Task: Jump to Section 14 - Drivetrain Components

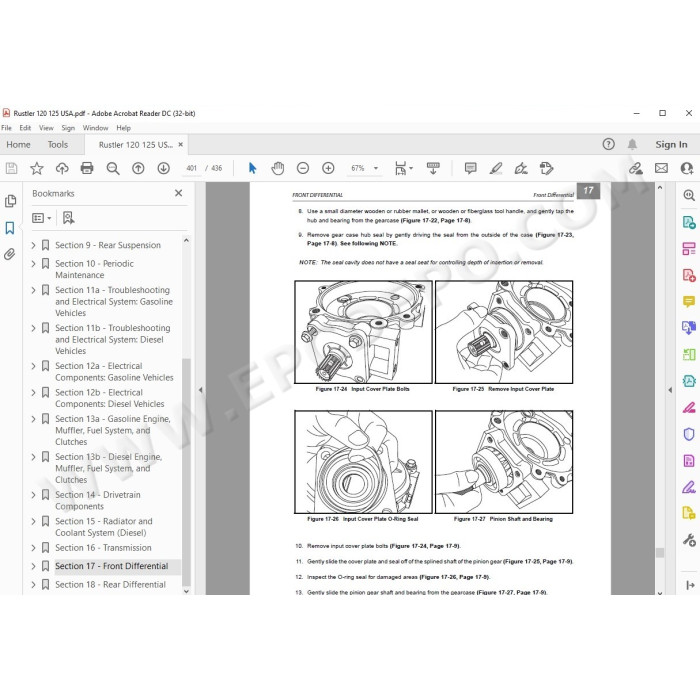Action: (x=98, y=501)
